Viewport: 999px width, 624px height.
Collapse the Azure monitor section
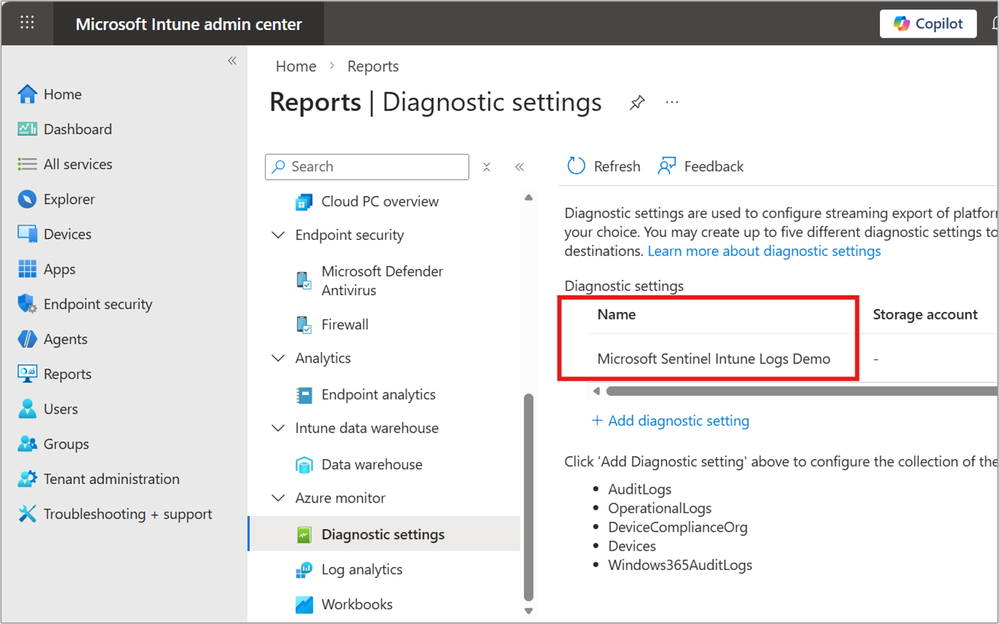click(x=279, y=498)
